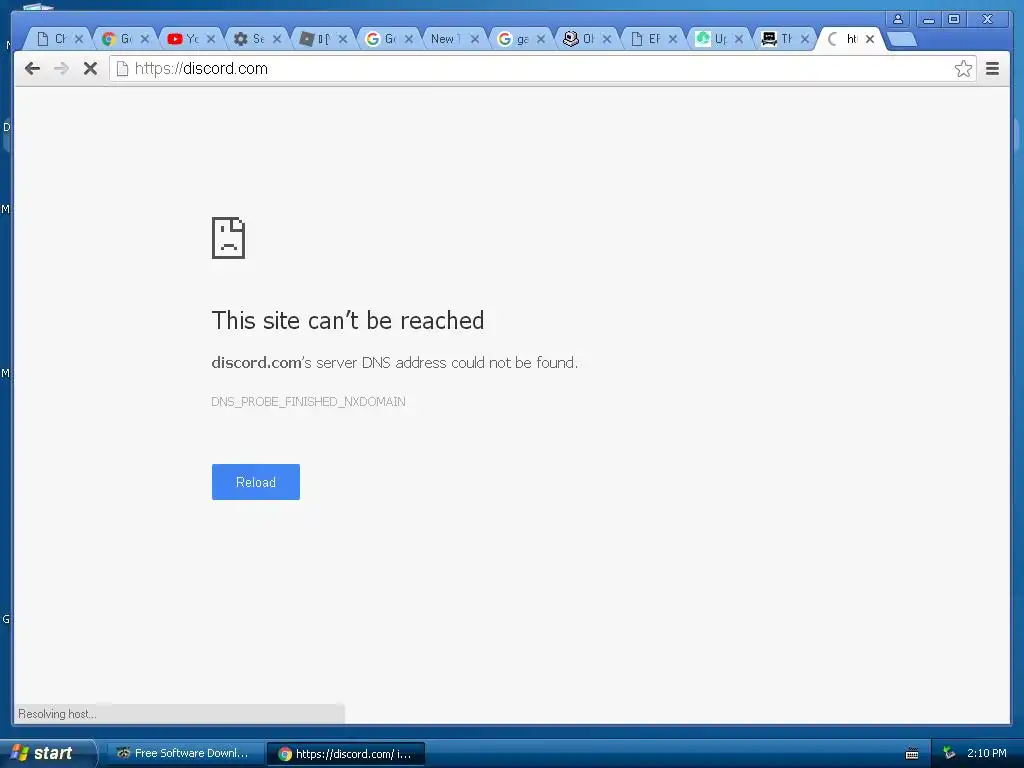Click the DNS address not found message

[394, 362]
